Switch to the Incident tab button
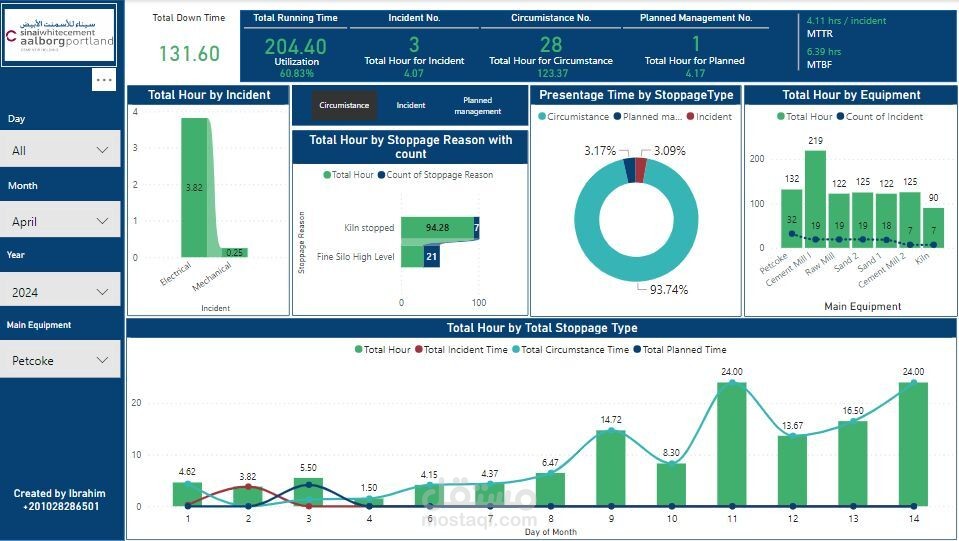Viewport: 959px width, 541px height. (x=410, y=105)
